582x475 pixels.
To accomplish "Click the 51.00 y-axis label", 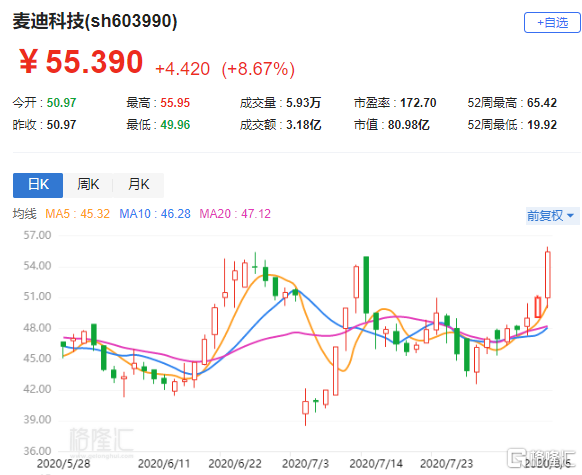I will click(x=37, y=297).
